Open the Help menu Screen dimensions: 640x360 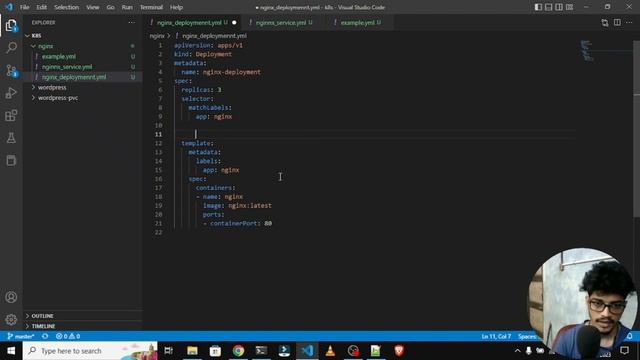click(176, 7)
